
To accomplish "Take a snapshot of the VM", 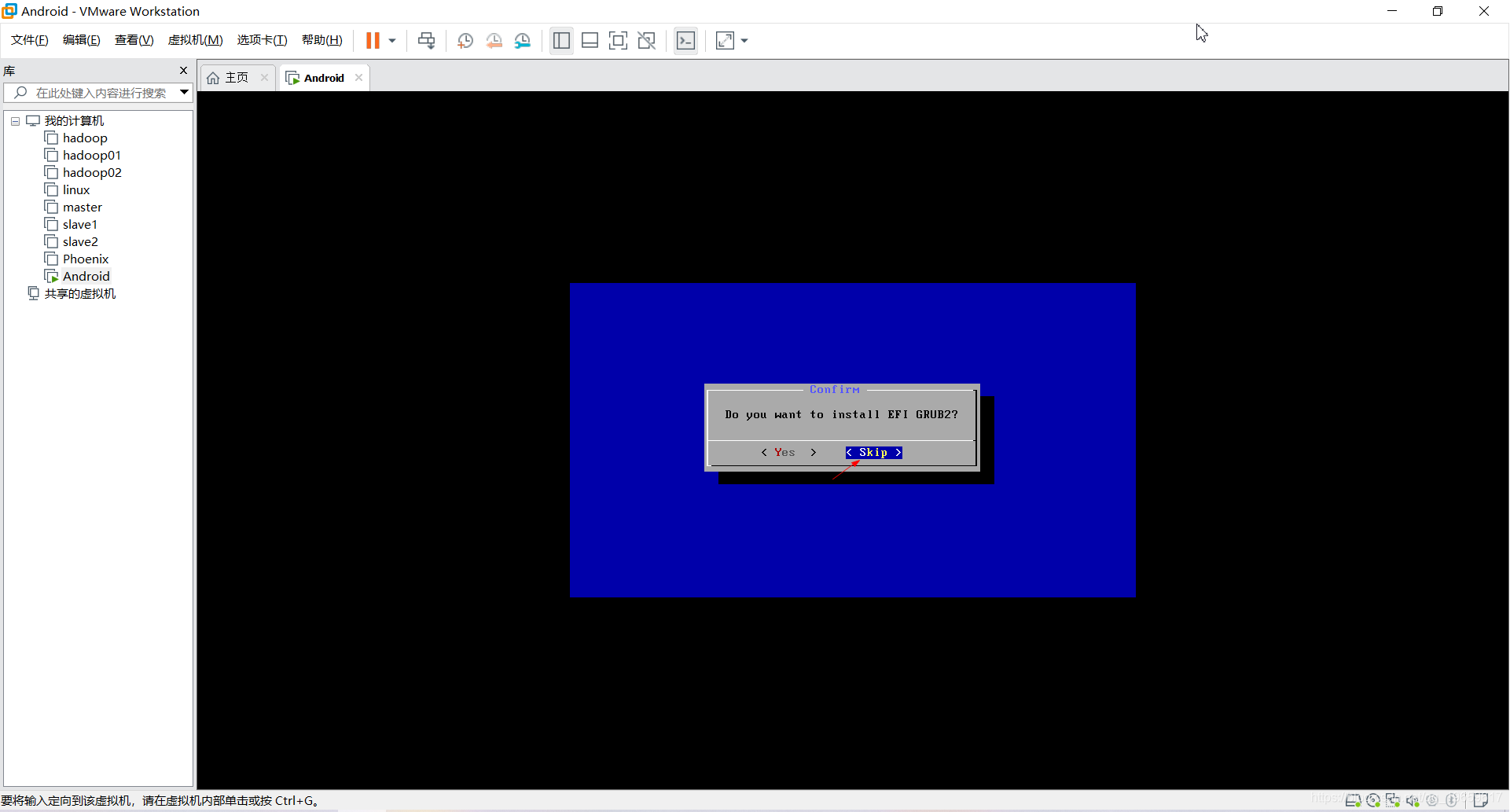I will 465,41.
